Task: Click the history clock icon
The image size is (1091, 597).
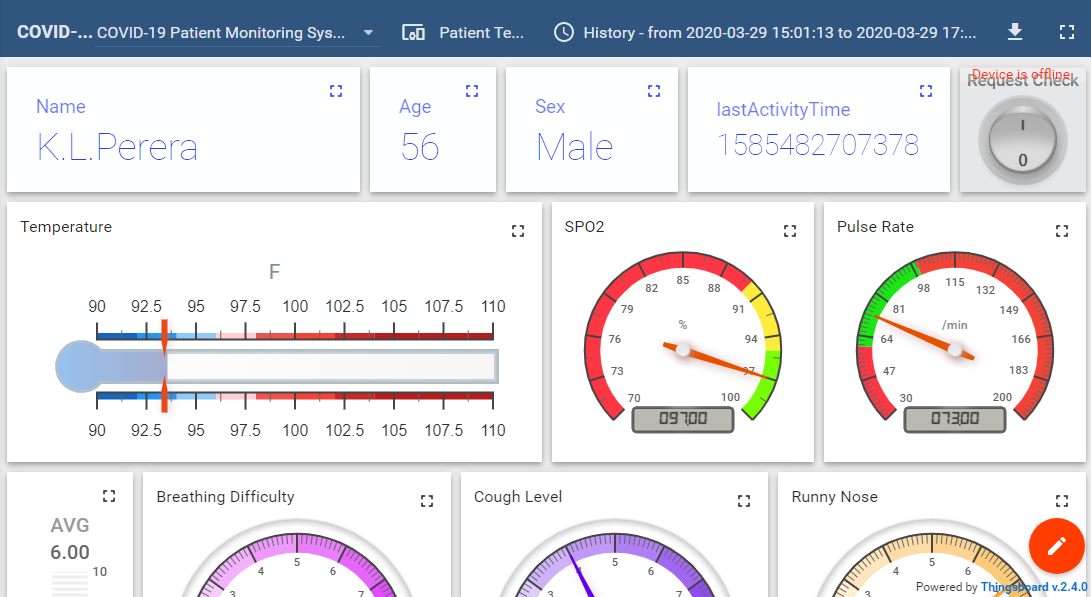Action: pyautogui.click(x=564, y=33)
